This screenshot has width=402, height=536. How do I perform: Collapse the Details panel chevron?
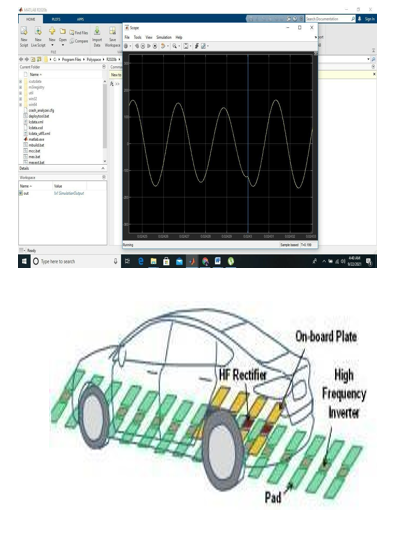pyautogui.click(x=103, y=169)
